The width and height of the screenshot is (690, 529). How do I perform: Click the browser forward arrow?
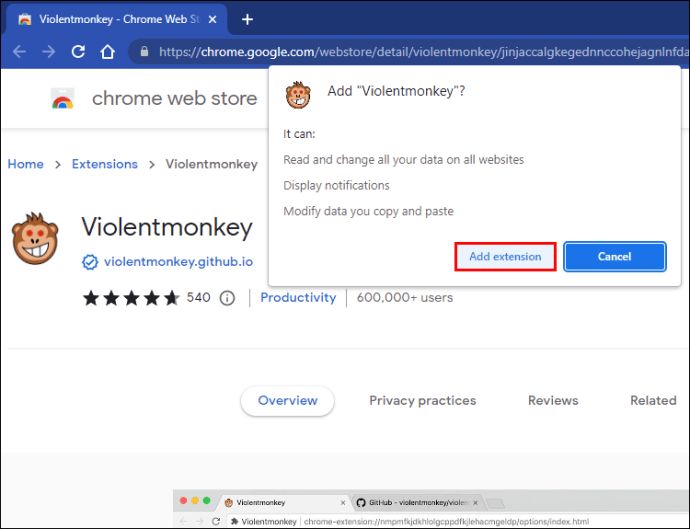coord(49,52)
